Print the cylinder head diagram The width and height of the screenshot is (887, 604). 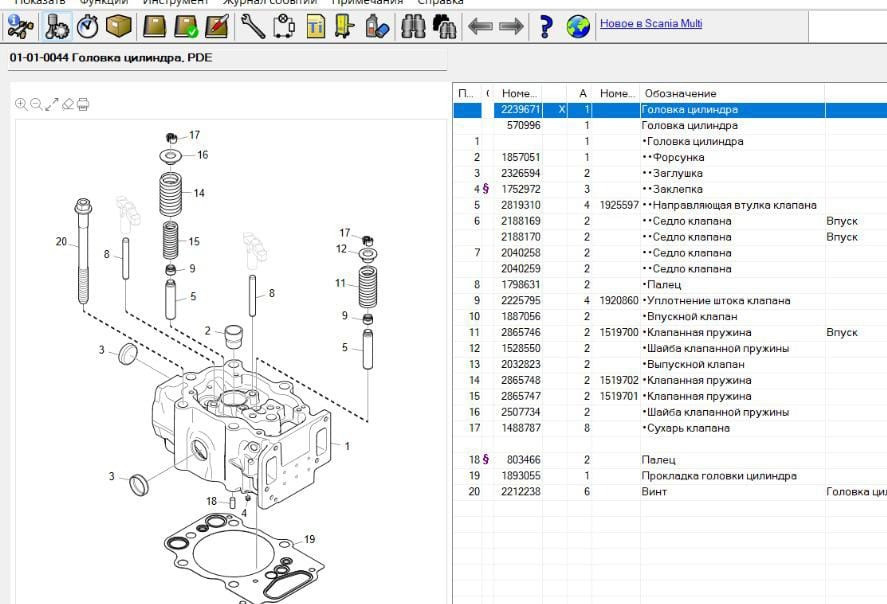pos(83,104)
